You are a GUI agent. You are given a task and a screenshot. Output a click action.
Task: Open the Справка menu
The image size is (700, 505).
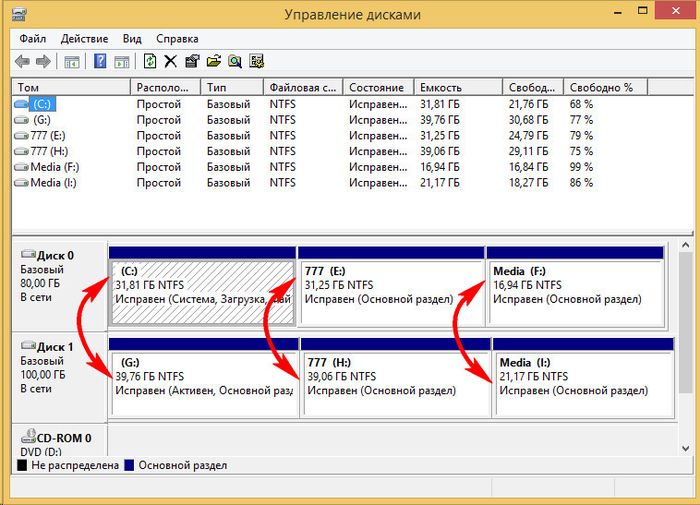[177, 39]
